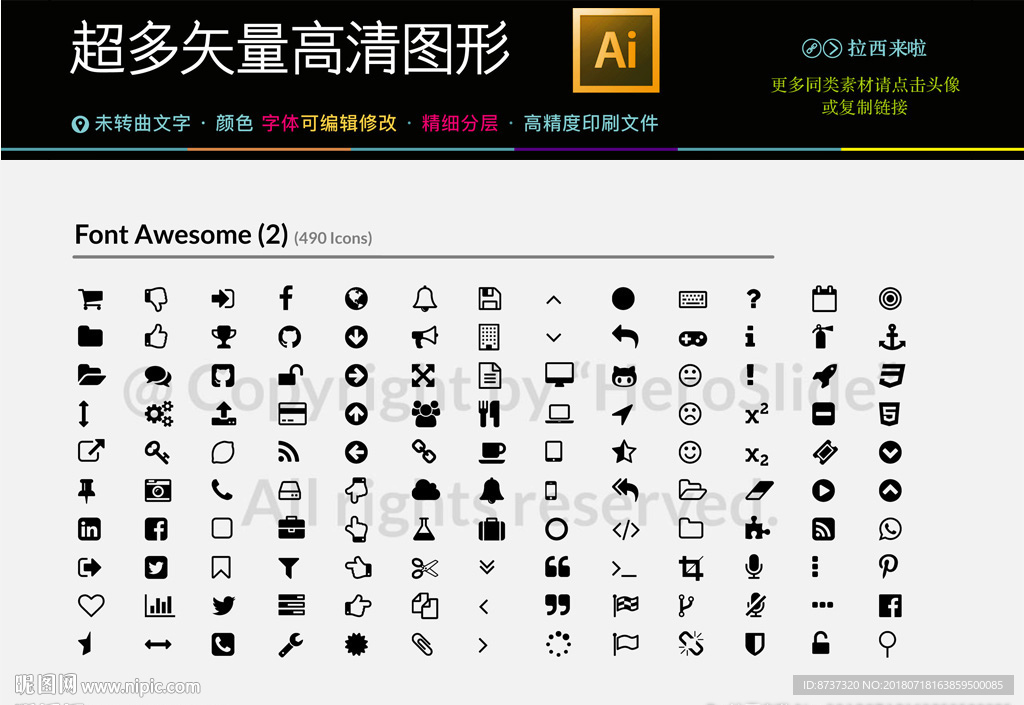Click the checkered flag icon
This screenshot has height=705, width=1024.
[626, 606]
